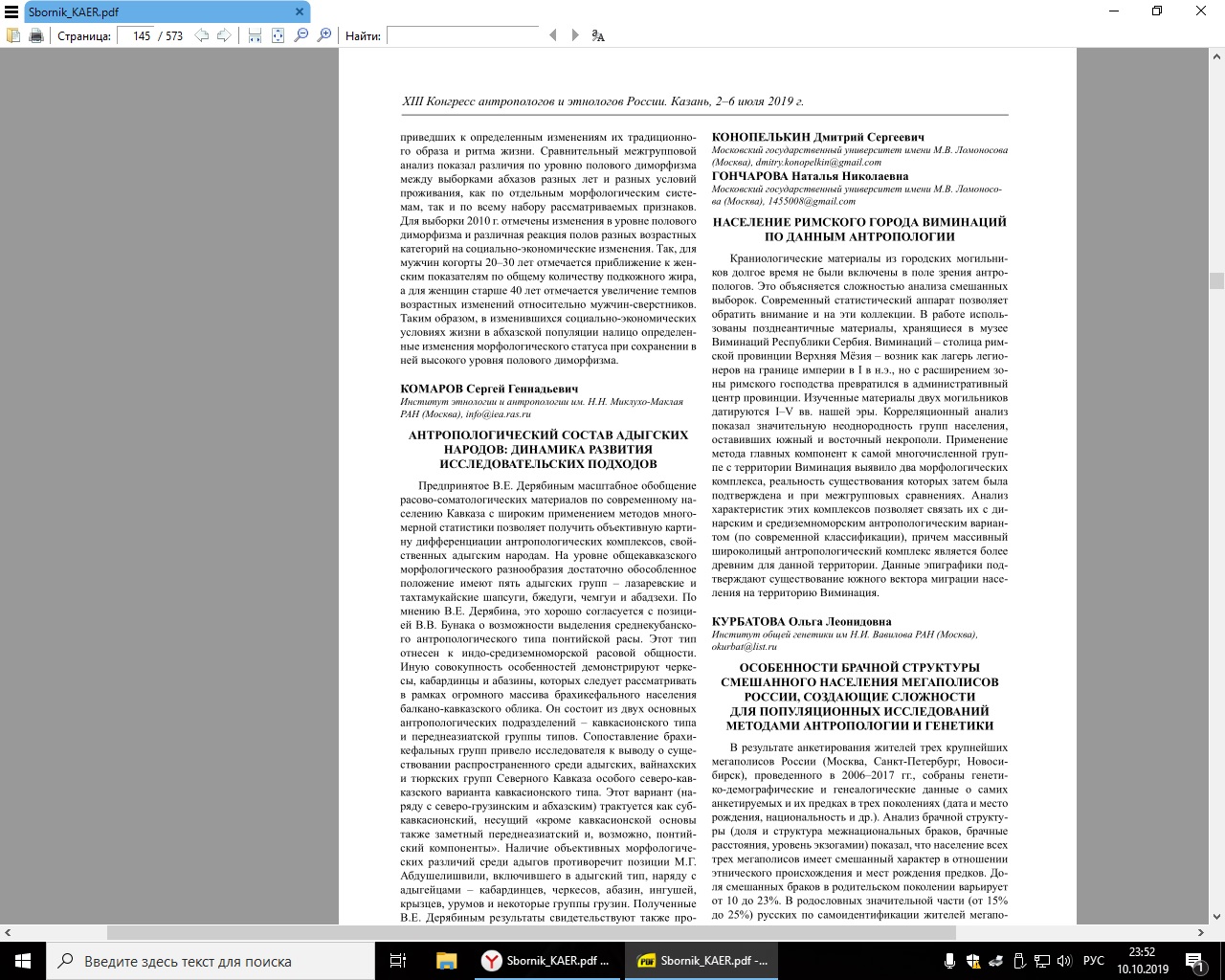The image size is (1225, 980).
Task: Go to next page arrow
Action: point(224,35)
